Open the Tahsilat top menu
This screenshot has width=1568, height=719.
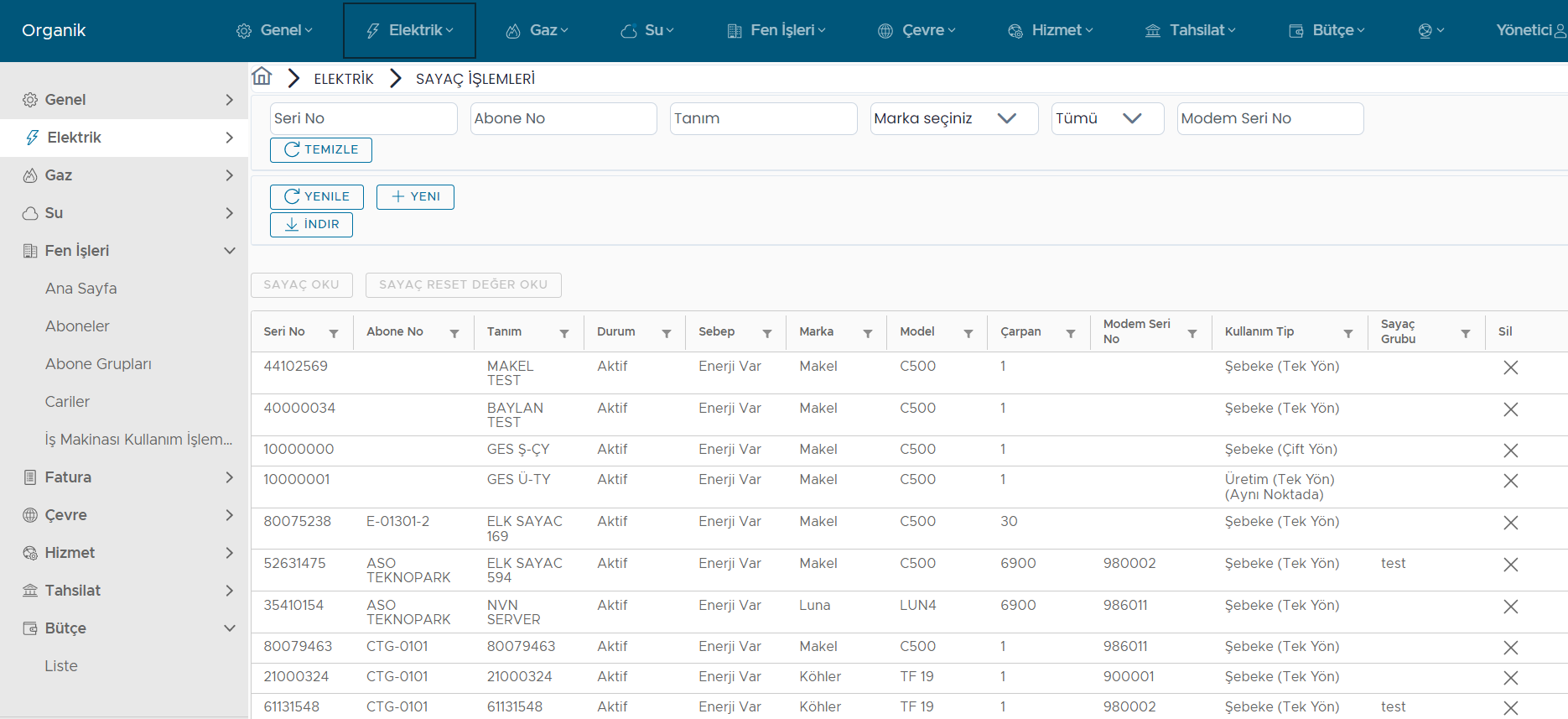tap(1190, 30)
